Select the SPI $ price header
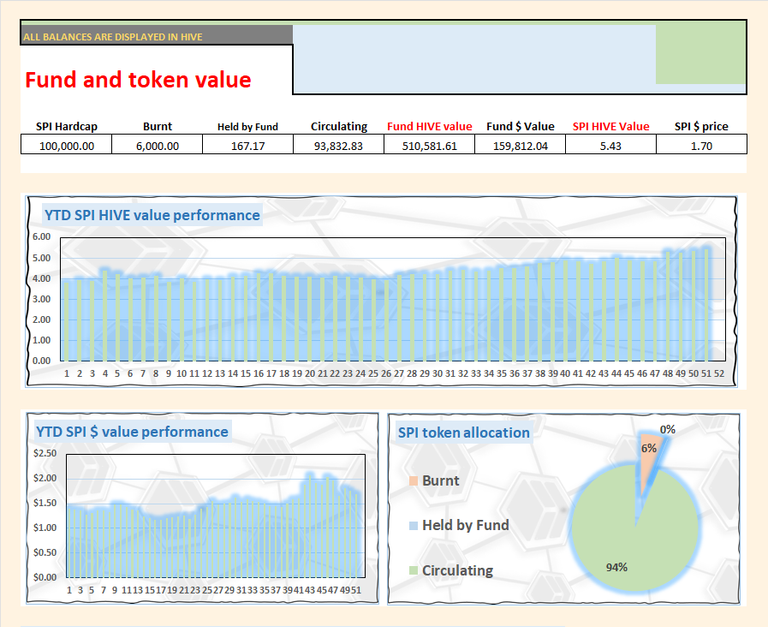 click(701, 126)
